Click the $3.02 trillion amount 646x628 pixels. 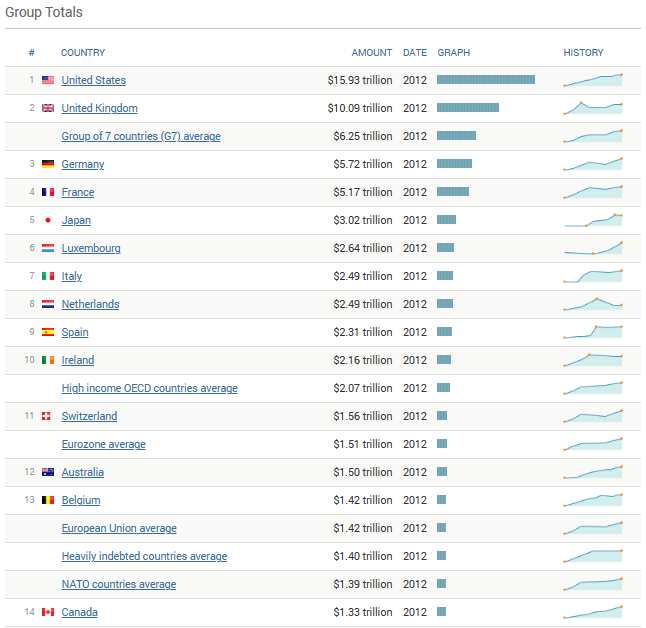coord(363,220)
